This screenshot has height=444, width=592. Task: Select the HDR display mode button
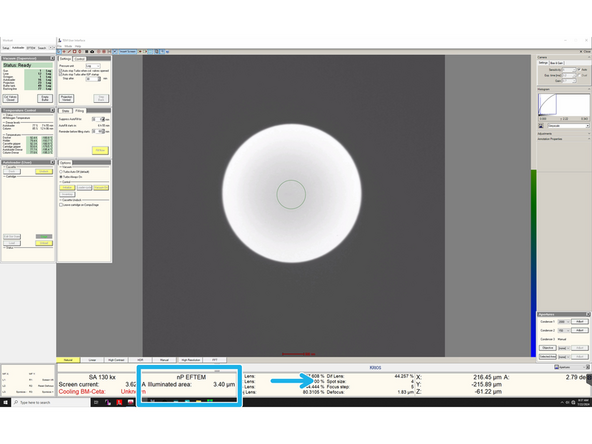(140, 360)
